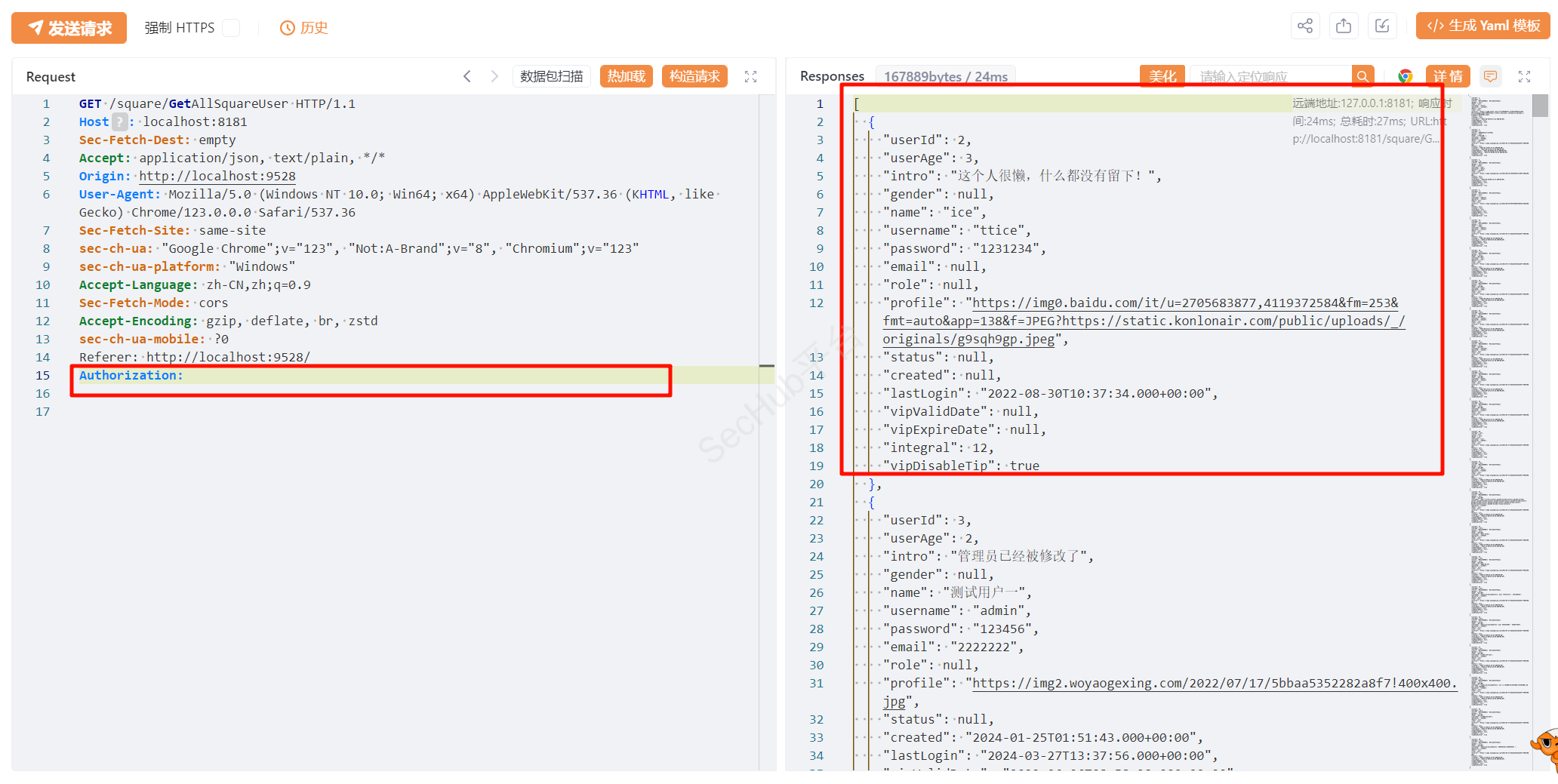
Task: Go to previous request with left chevron
Action: tap(467, 76)
